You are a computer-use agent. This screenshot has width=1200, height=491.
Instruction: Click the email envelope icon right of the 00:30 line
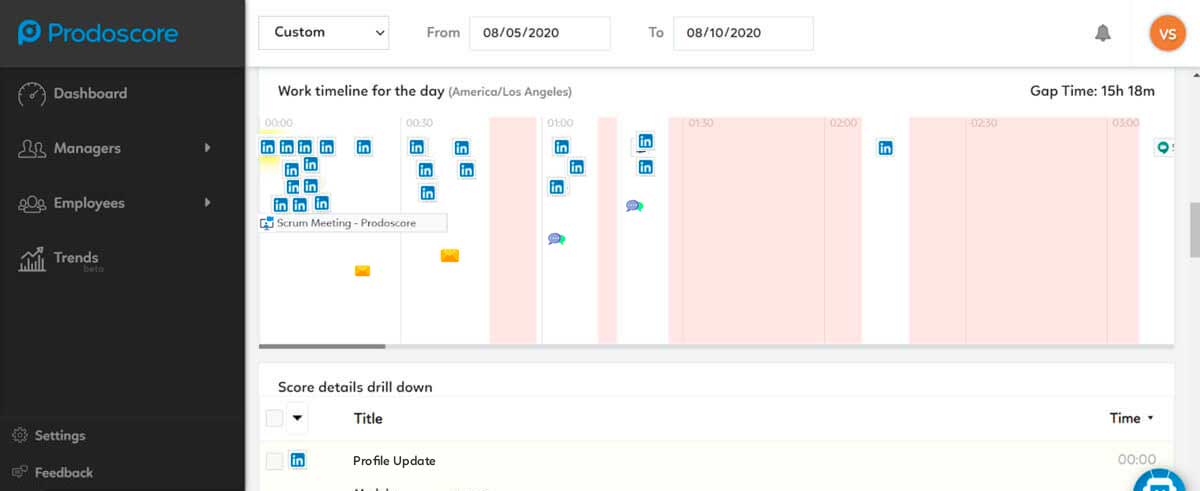point(450,256)
